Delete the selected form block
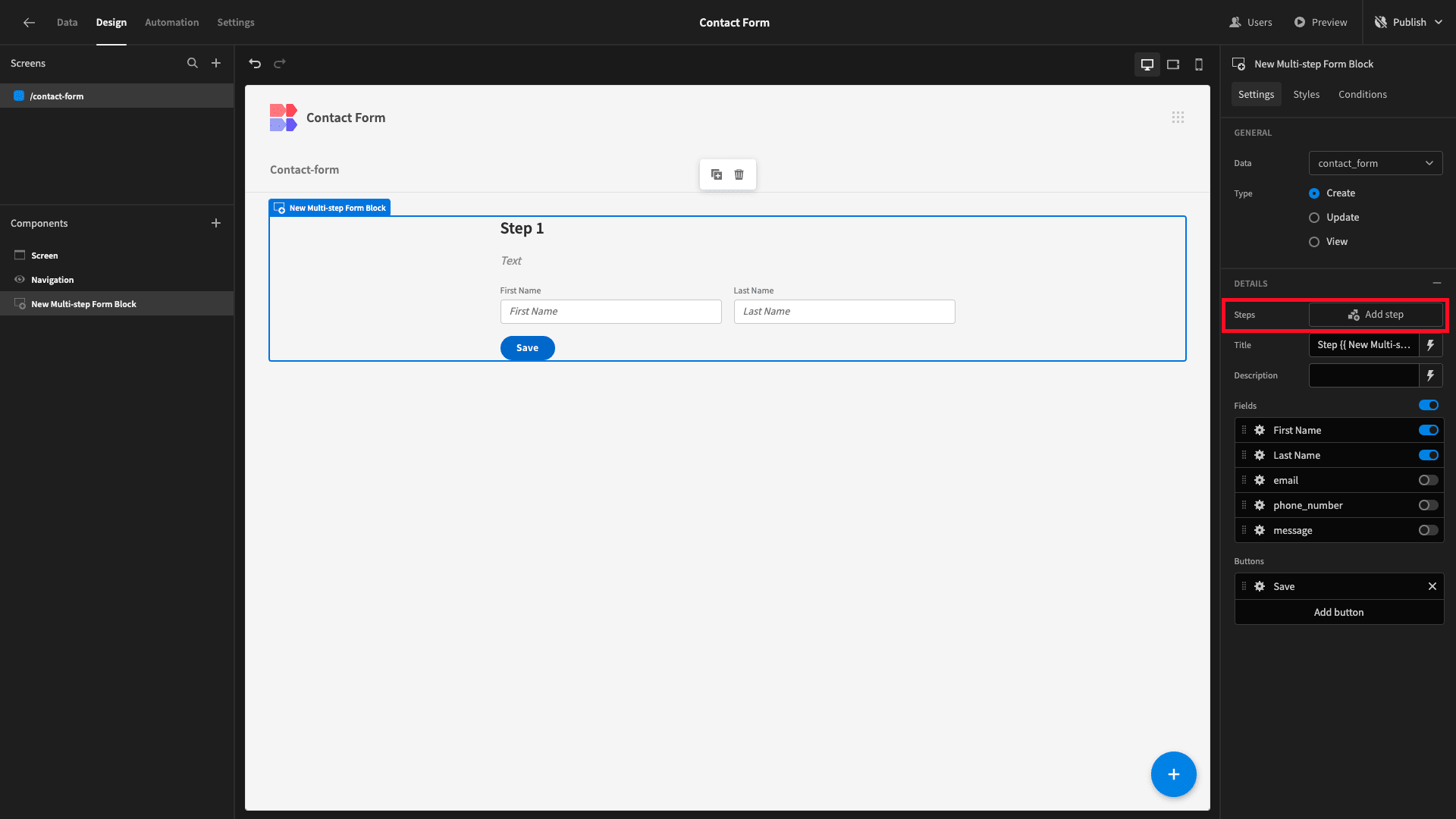The height and width of the screenshot is (819, 1456). pos(739,174)
